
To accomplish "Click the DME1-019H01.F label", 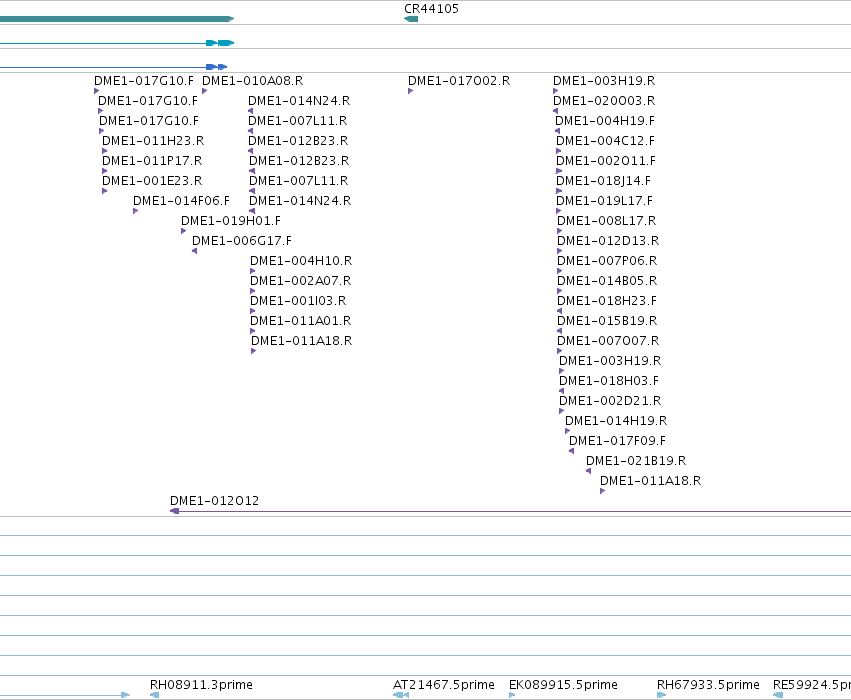I will pos(231,221).
